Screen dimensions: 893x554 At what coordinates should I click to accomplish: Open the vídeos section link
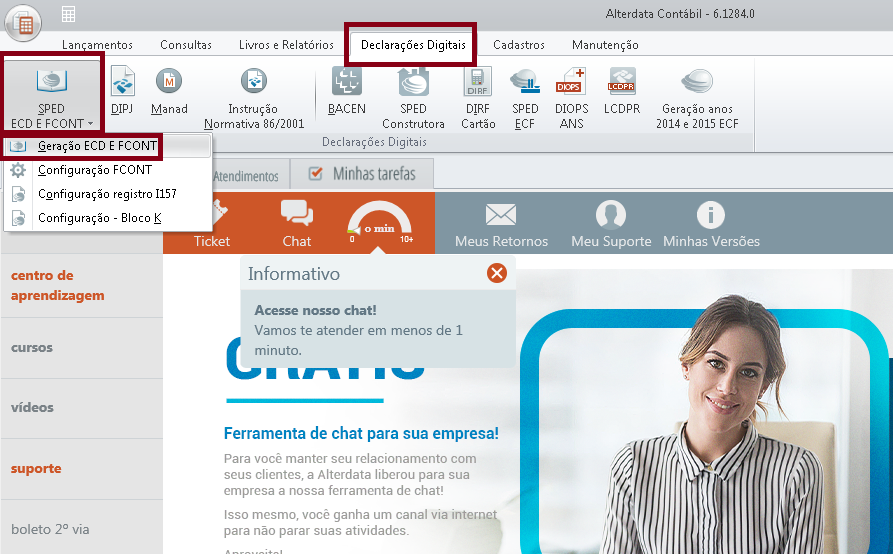[x=32, y=407]
